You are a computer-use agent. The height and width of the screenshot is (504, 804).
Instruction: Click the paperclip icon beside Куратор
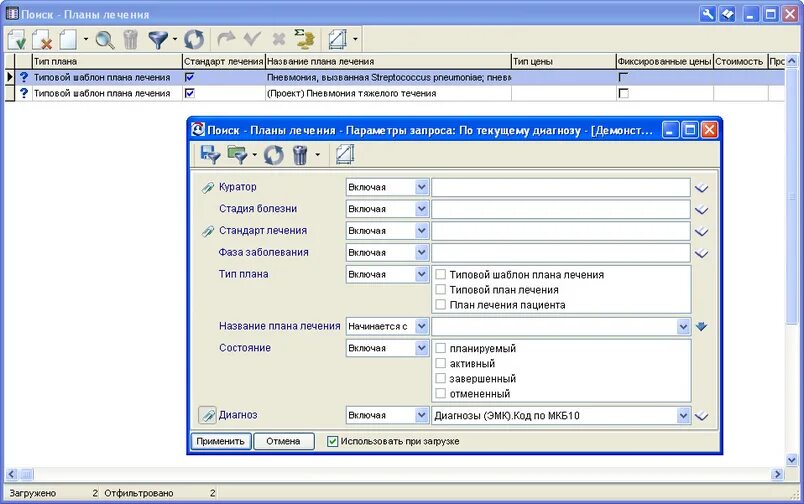[208, 188]
